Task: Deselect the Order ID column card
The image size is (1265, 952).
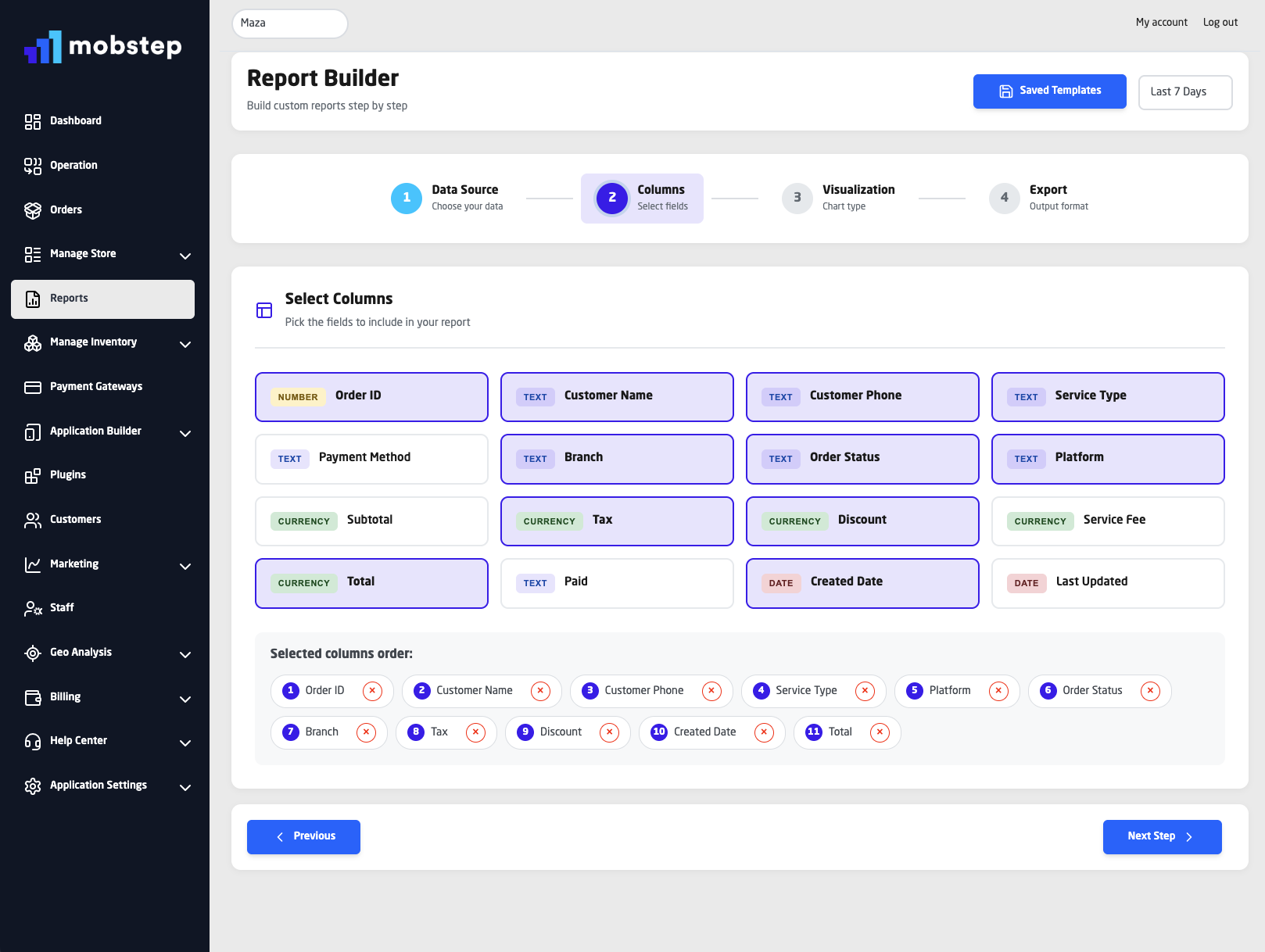Action: pos(371,396)
